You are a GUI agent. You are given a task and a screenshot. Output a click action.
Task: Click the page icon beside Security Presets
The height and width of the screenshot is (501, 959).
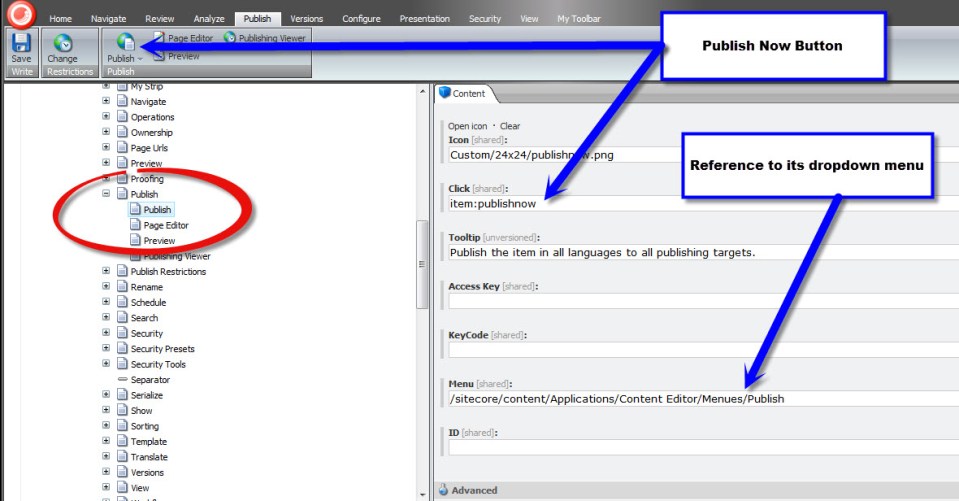122,348
